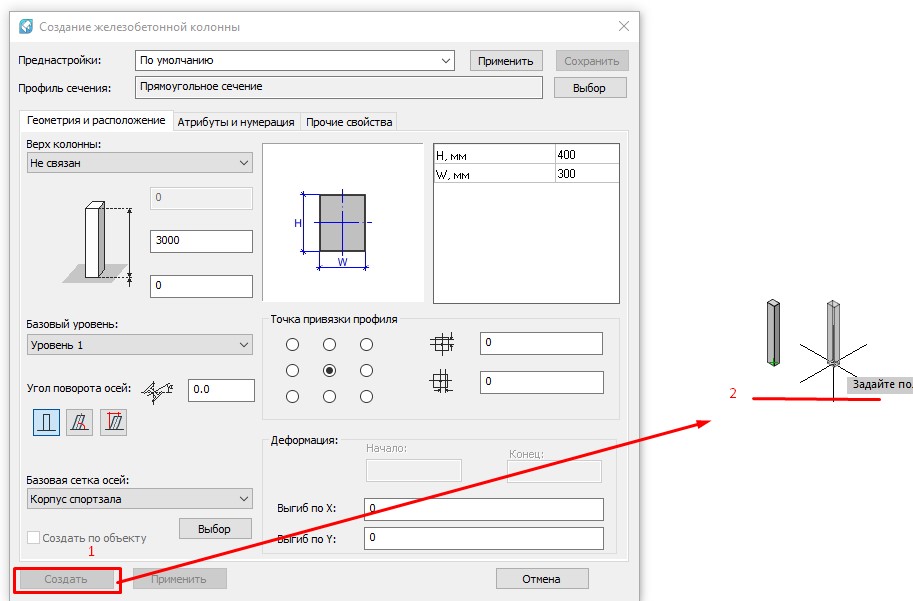This screenshot has height=601, width=913.
Task: Select the bottom-right profile anchor point
Action: pos(366,396)
